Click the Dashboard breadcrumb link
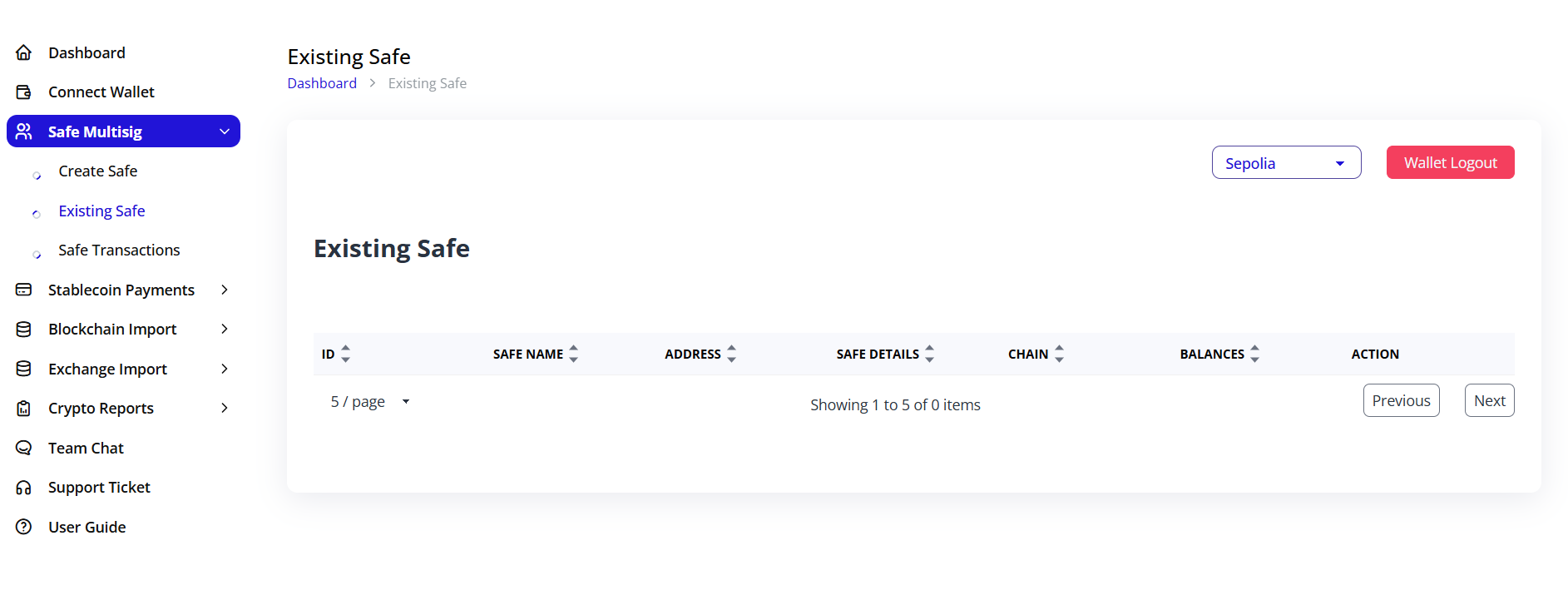This screenshot has height=610, width=1568. [x=322, y=83]
